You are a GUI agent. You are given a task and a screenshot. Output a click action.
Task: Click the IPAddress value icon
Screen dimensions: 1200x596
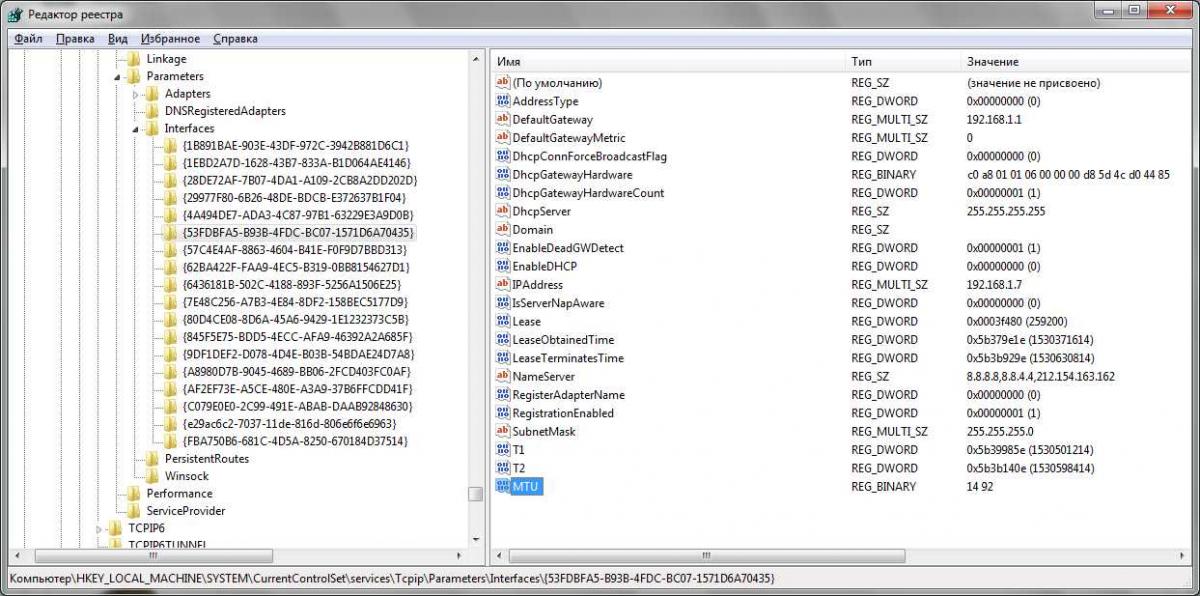tap(503, 284)
